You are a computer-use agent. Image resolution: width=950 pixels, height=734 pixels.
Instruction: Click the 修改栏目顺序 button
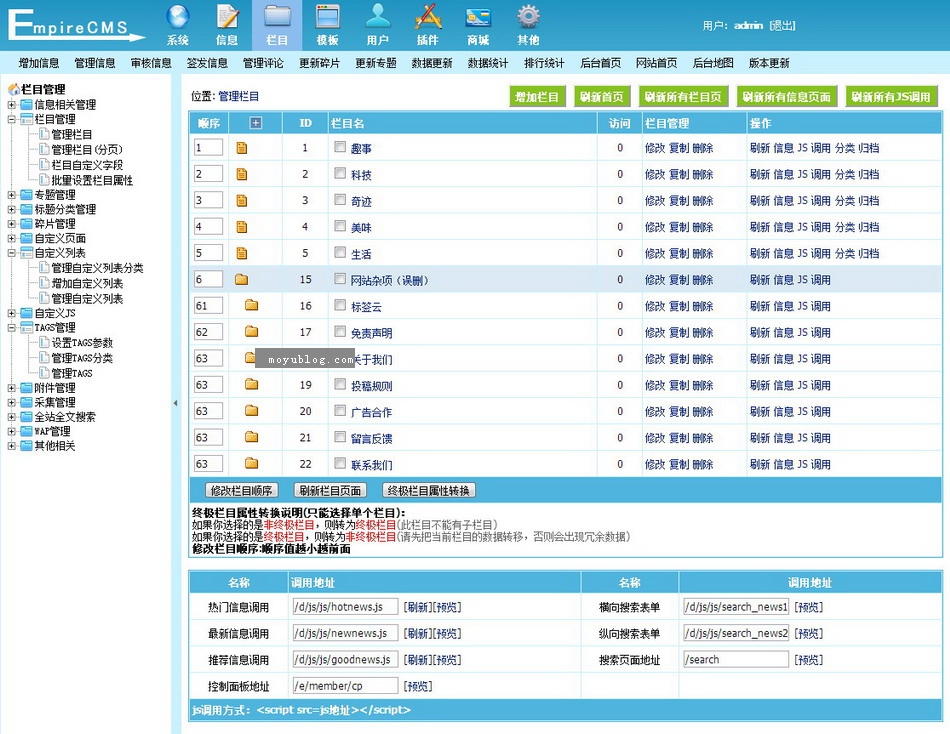(x=242, y=490)
